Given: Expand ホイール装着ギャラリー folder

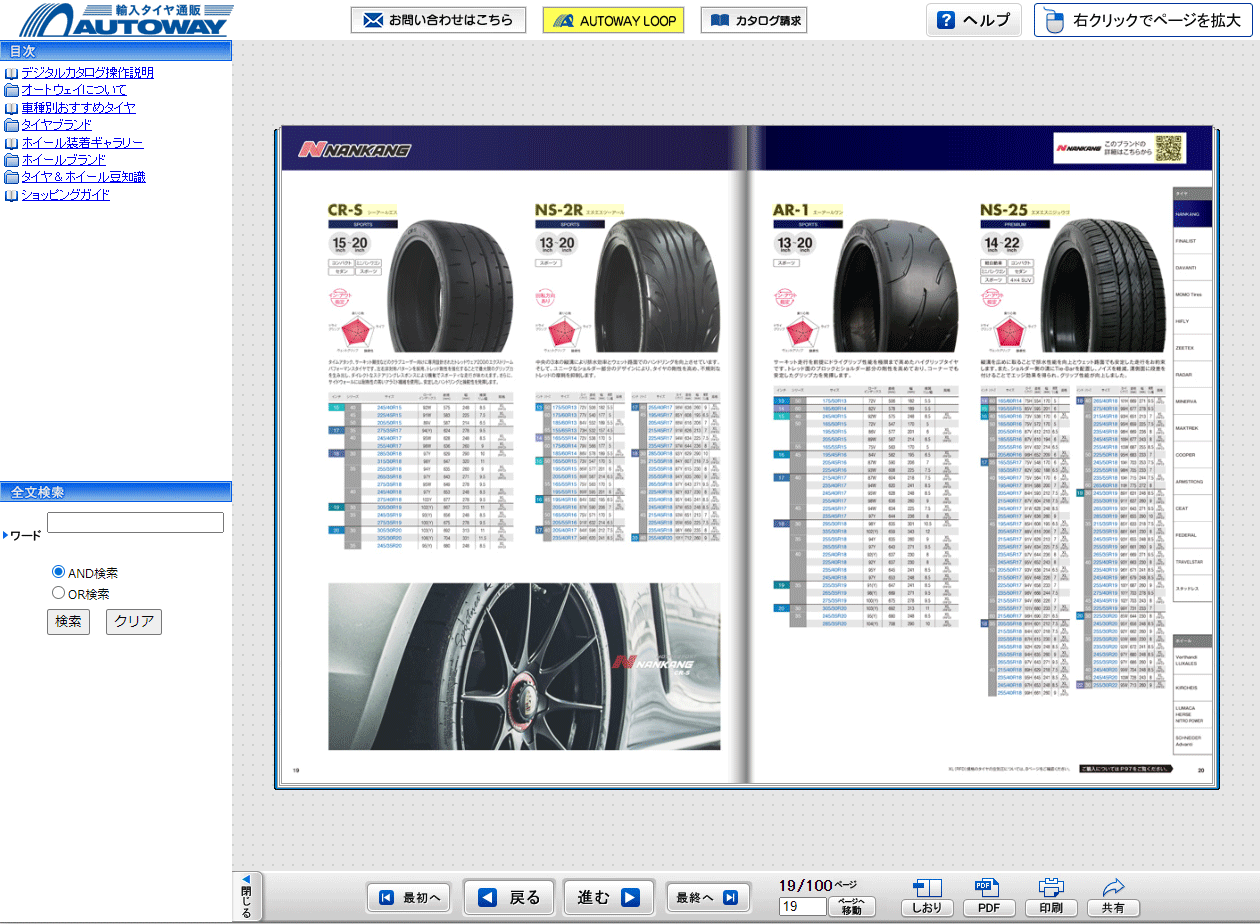Looking at the screenshot, I should coord(82,143).
